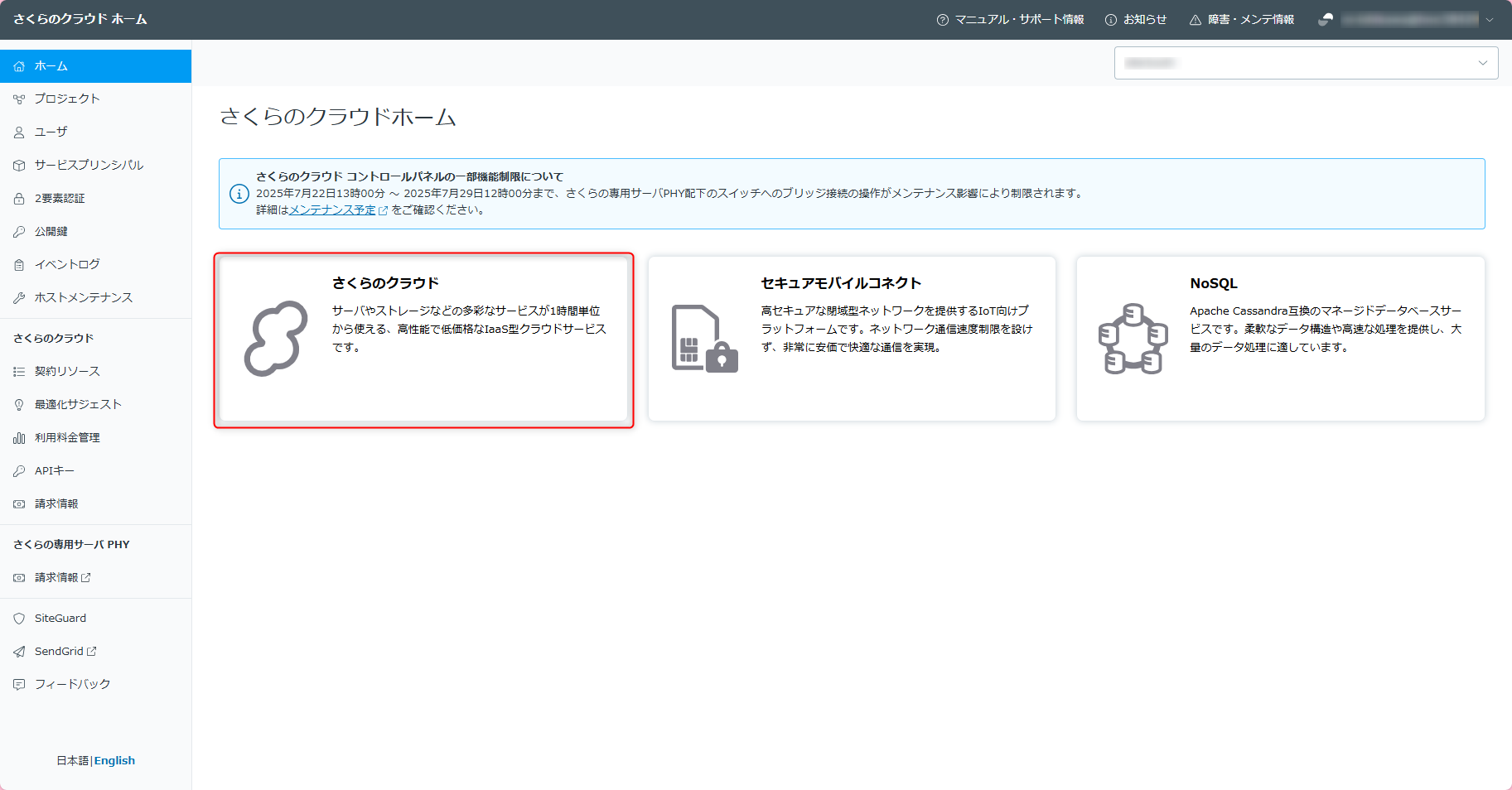
Task: Switch language to English
Action: tap(114, 759)
